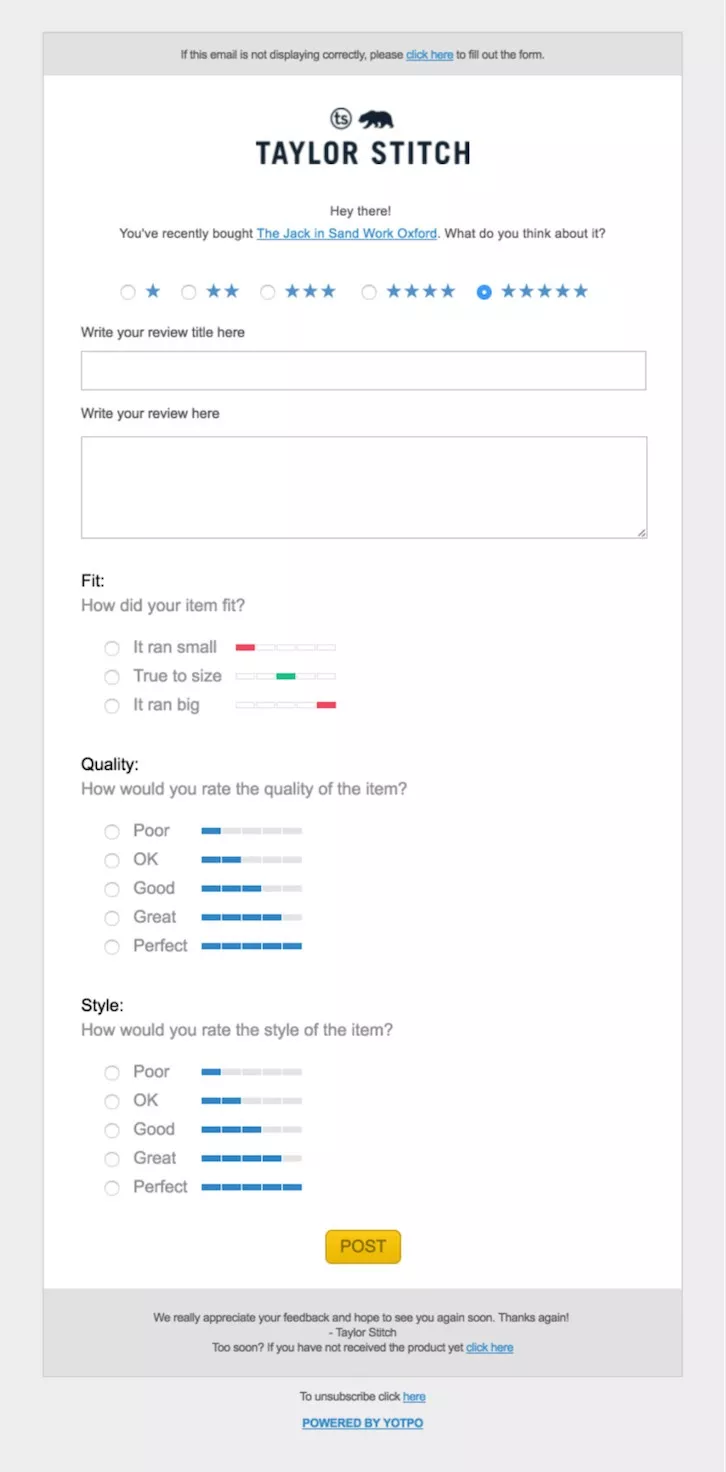The image size is (726, 1472).
Task: Click the two stars rating icon
Action: pyautogui.click(x=223, y=292)
